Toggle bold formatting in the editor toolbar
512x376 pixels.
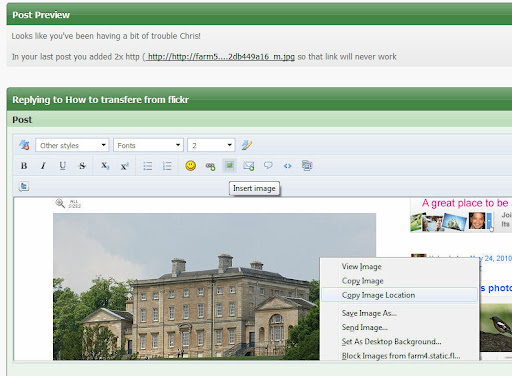[24, 166]
